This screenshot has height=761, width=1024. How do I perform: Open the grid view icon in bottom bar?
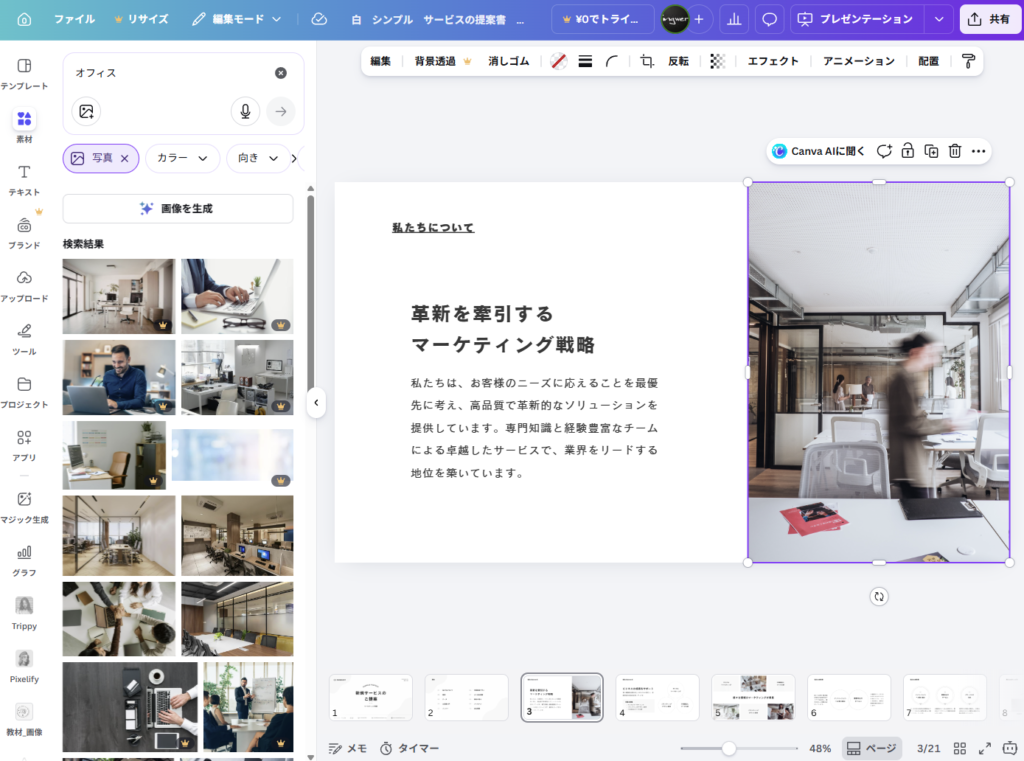point(960,748)
